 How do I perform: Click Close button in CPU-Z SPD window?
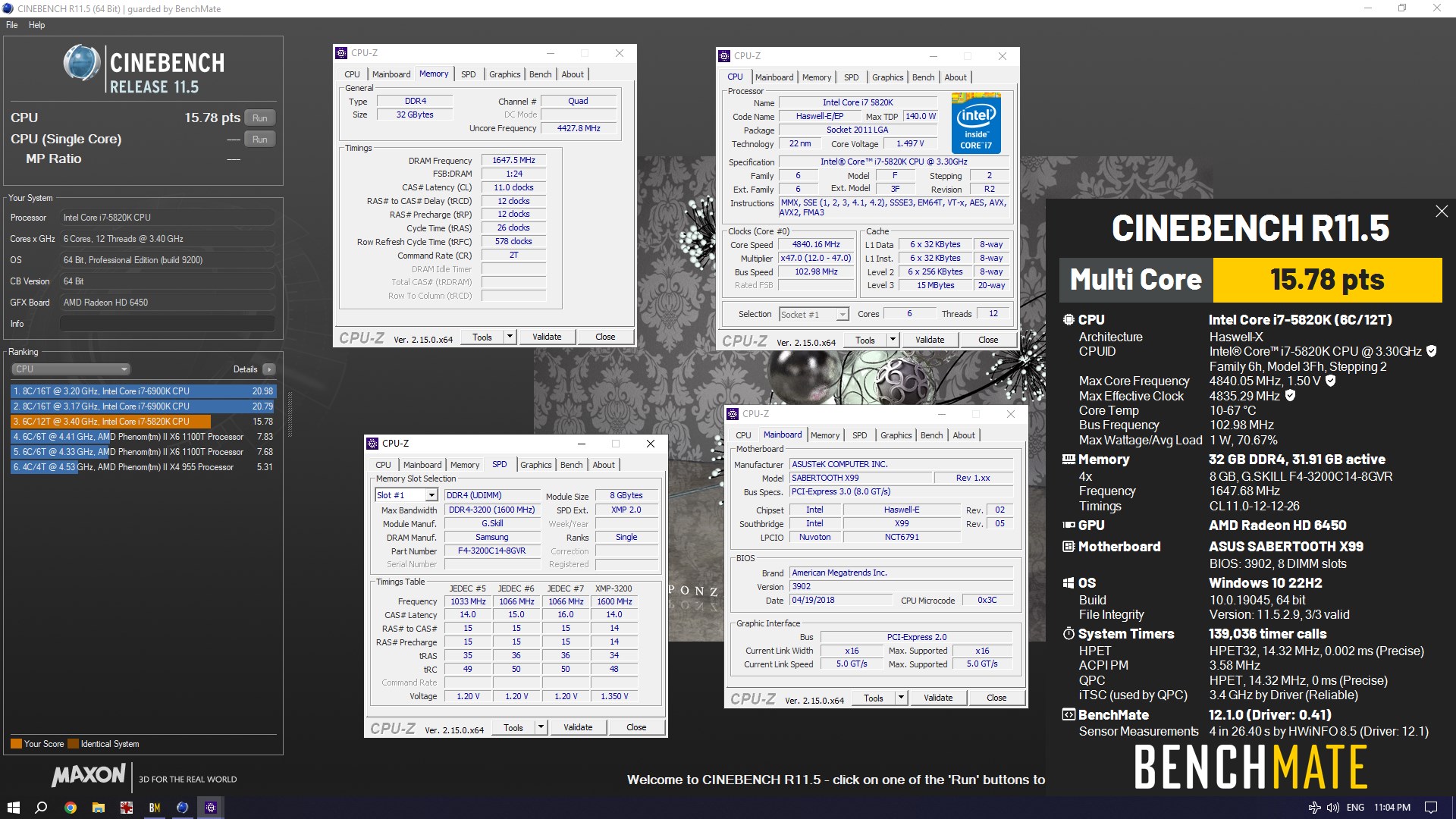(x=636, y=727)
